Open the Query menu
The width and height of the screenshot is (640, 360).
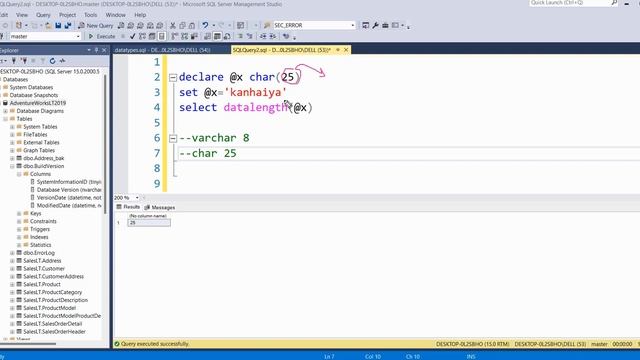point(43,15)
